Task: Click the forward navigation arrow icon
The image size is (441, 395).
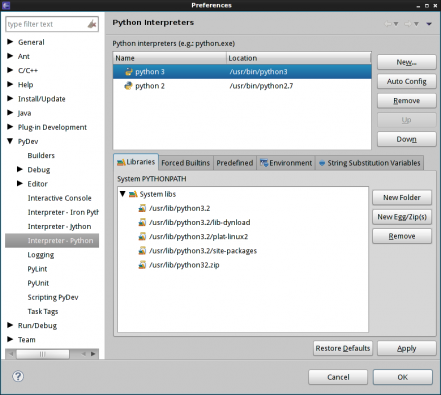Action: coord(408,24)
